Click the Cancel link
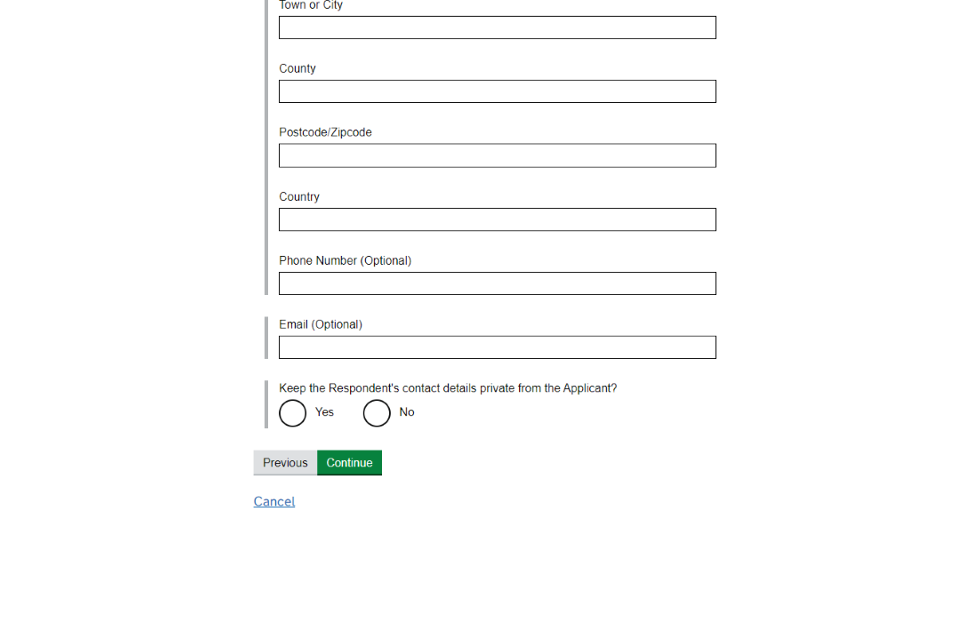The image size is (960, 640). [x=274, y=502]
